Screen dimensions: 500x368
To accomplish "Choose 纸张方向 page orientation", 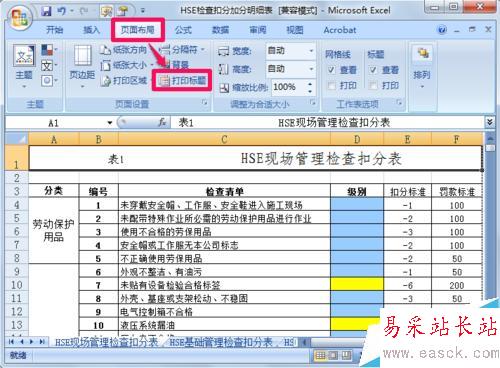I will pyautogui.click(x=124, y=50).
